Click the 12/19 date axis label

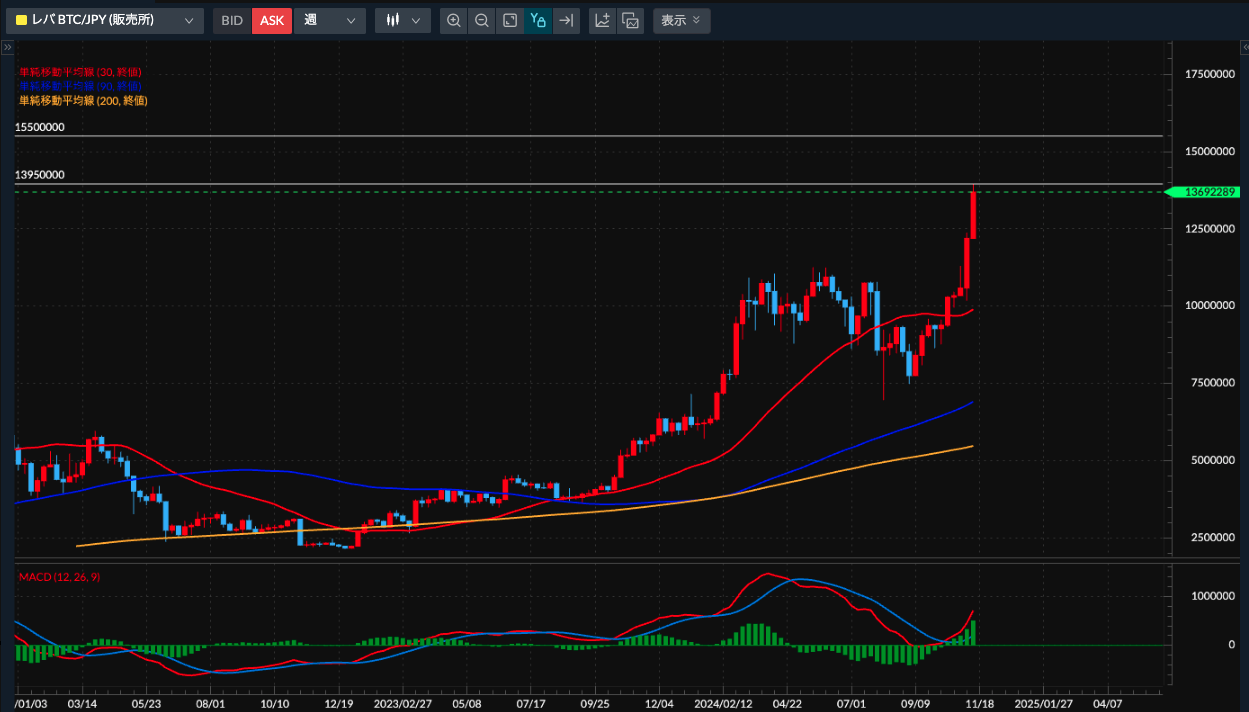(x=339, y=703)
